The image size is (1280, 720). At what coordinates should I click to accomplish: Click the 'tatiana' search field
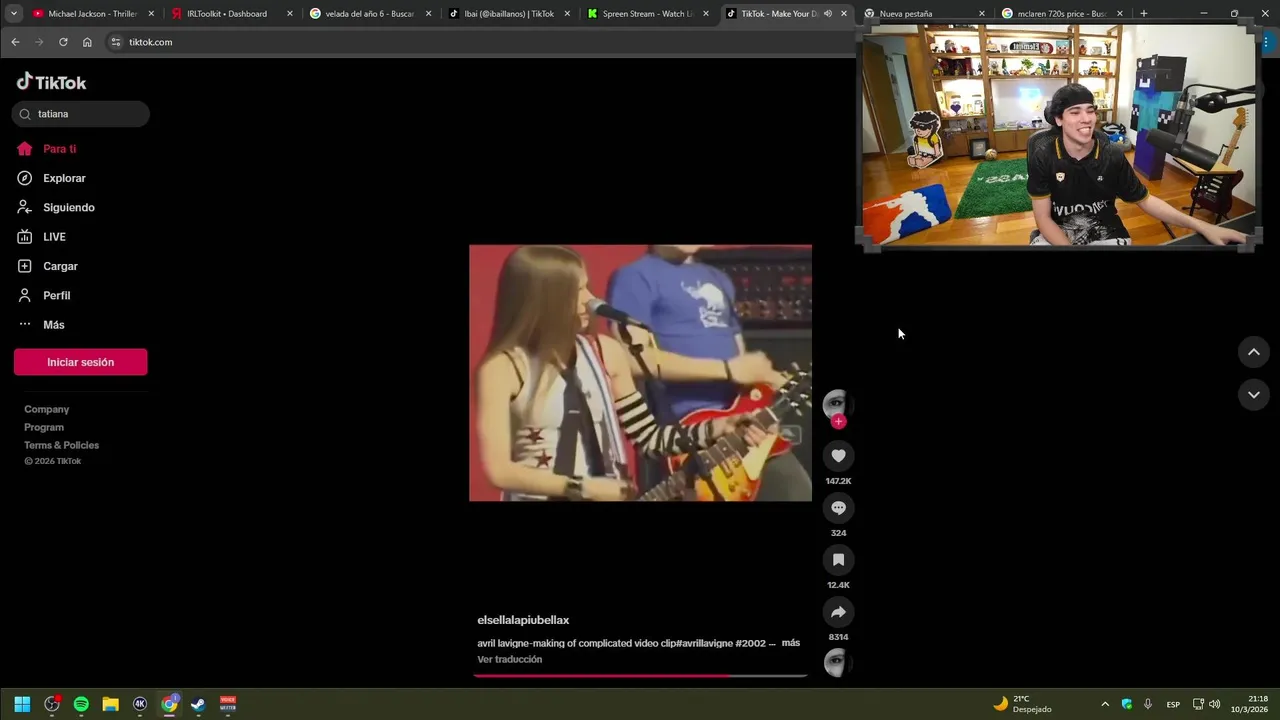pos(81,114)
